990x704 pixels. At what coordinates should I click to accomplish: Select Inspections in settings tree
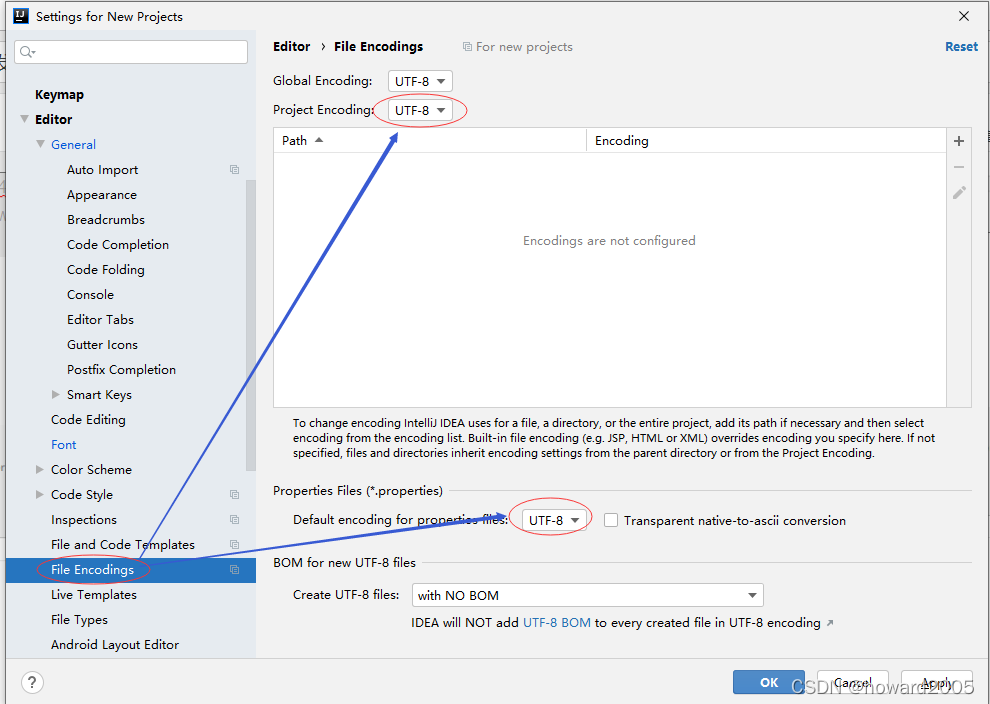click(x=84, y=520)
